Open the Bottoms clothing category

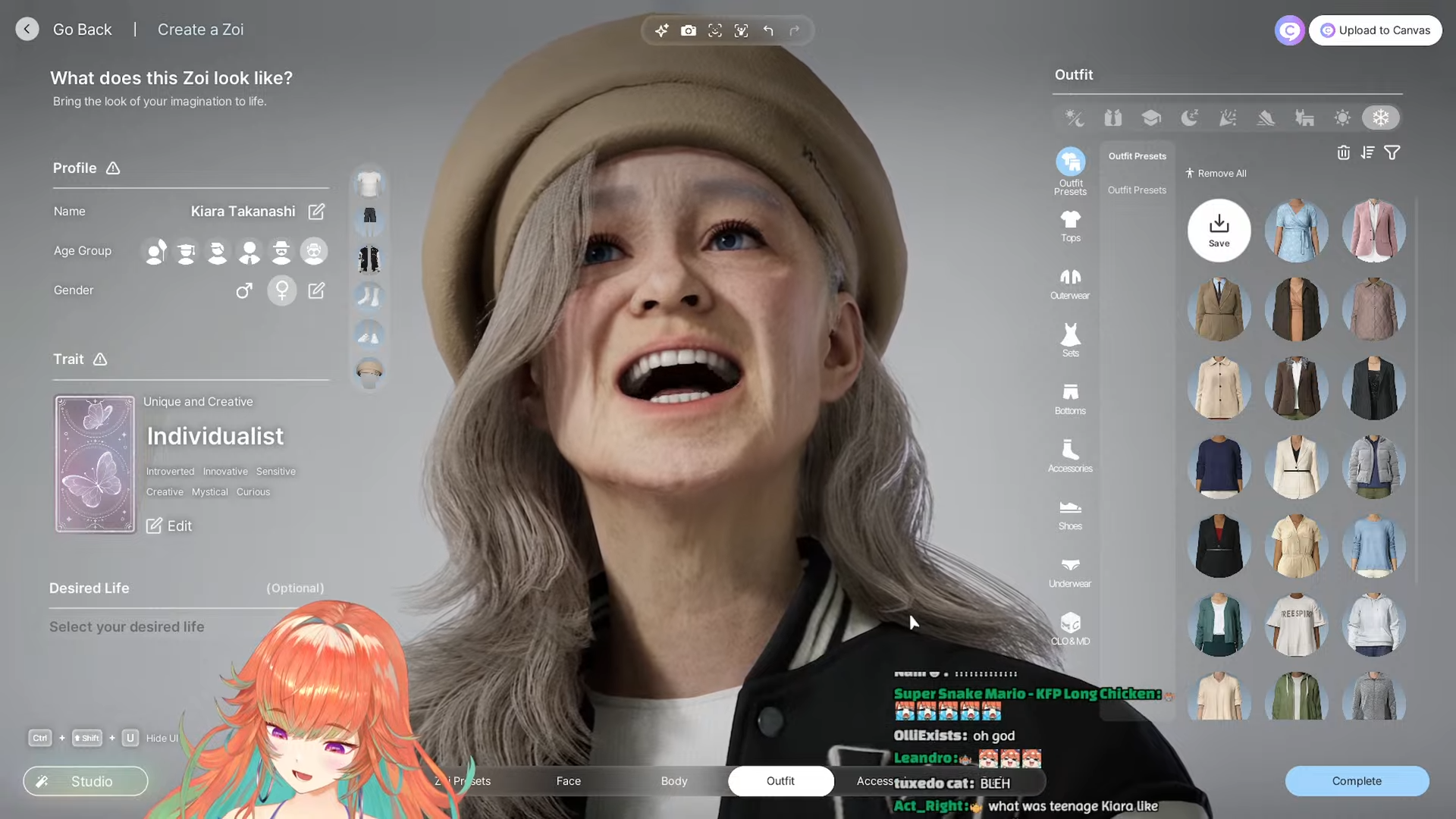click(1070, 399)
